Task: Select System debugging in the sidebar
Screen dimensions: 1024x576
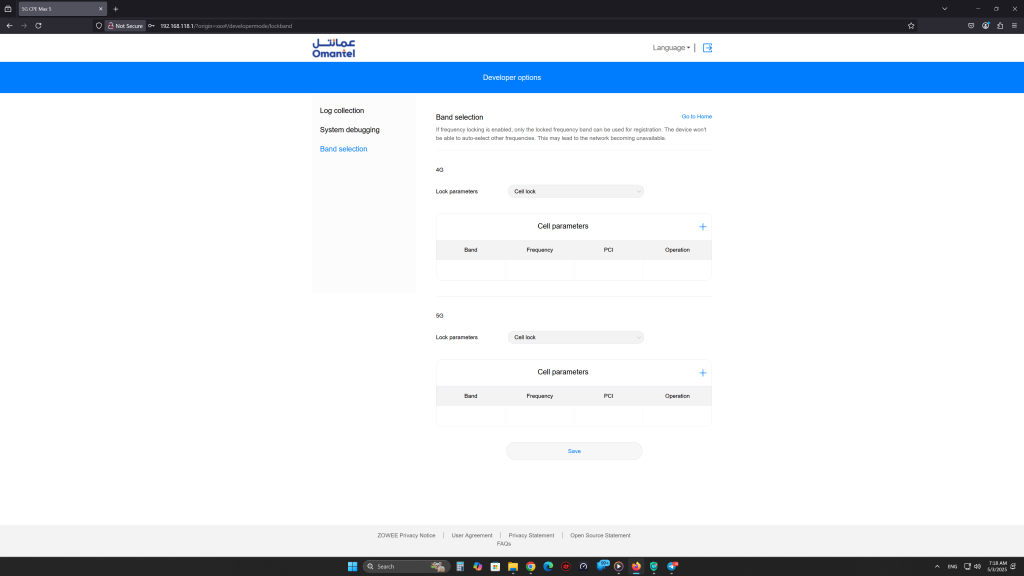Action: pos(349,130)
